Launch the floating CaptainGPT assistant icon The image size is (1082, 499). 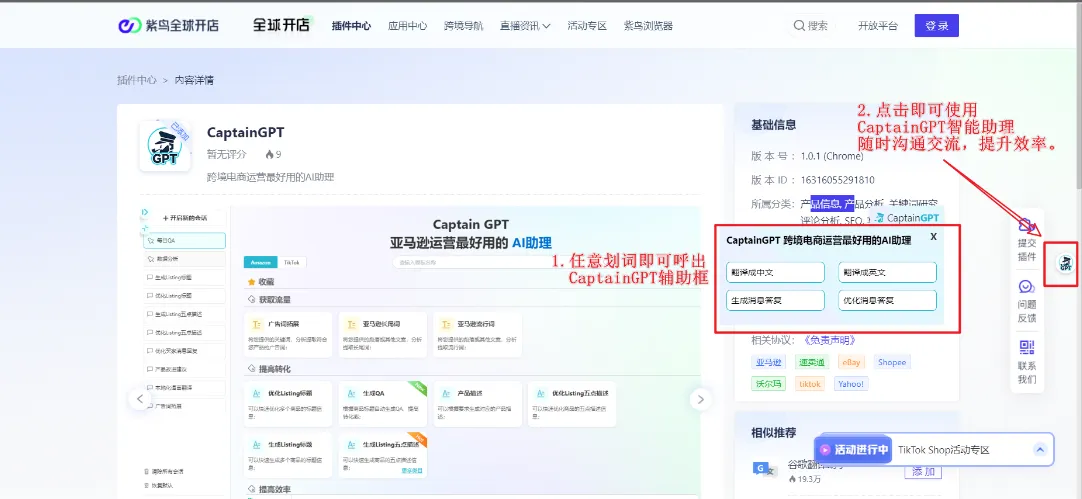point(1065,262)
